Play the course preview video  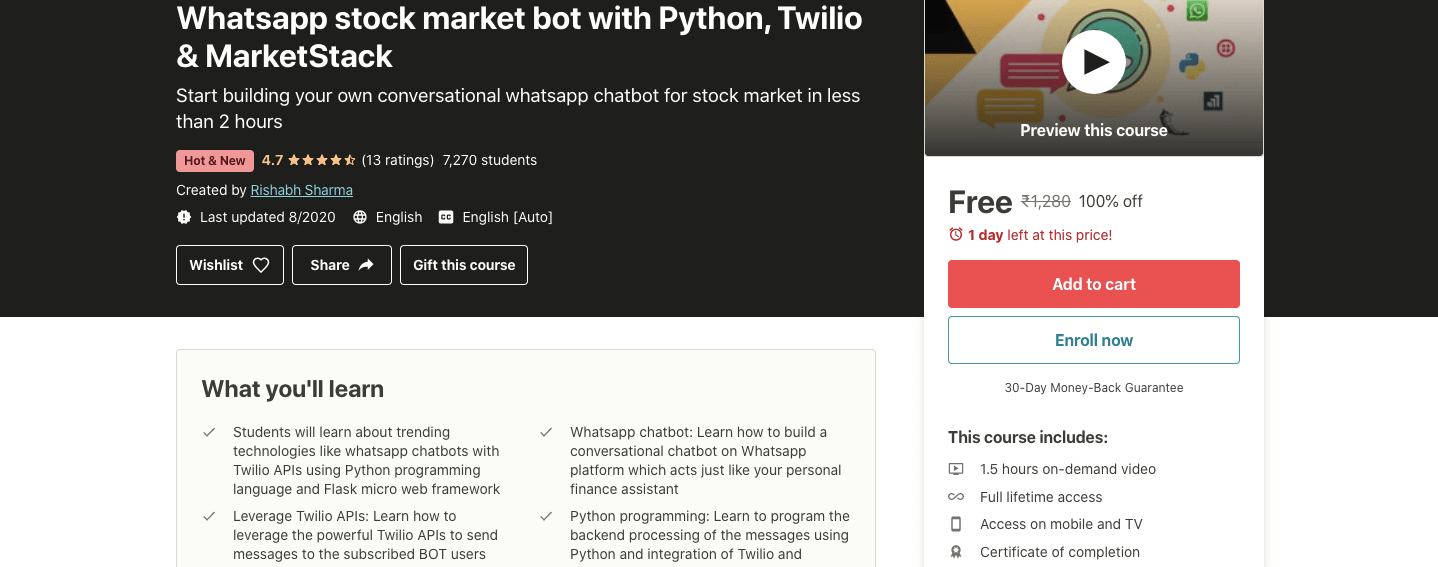pyautogui.click(x=1093, y=62)
